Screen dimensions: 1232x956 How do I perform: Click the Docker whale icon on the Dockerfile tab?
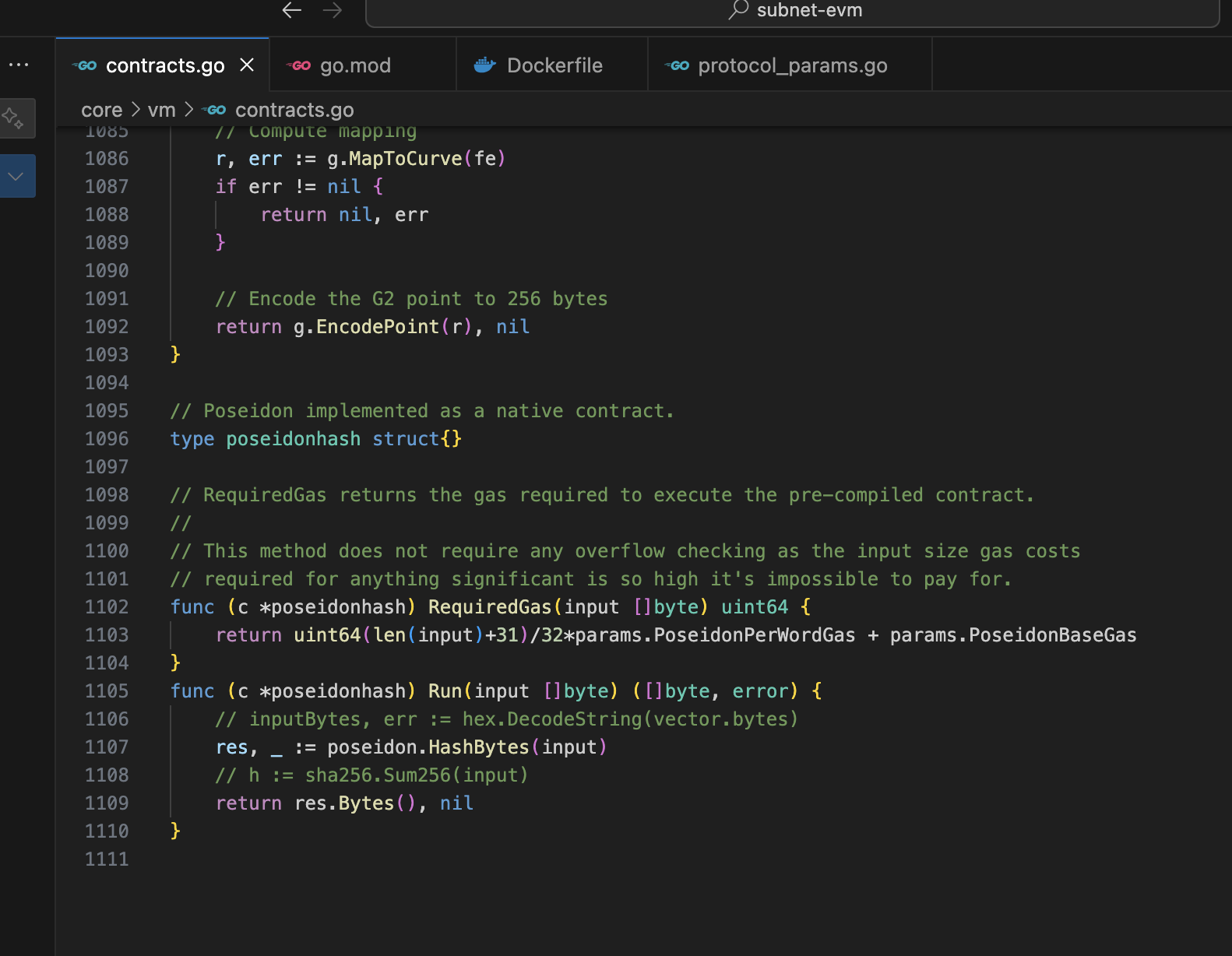coord(485,65)
